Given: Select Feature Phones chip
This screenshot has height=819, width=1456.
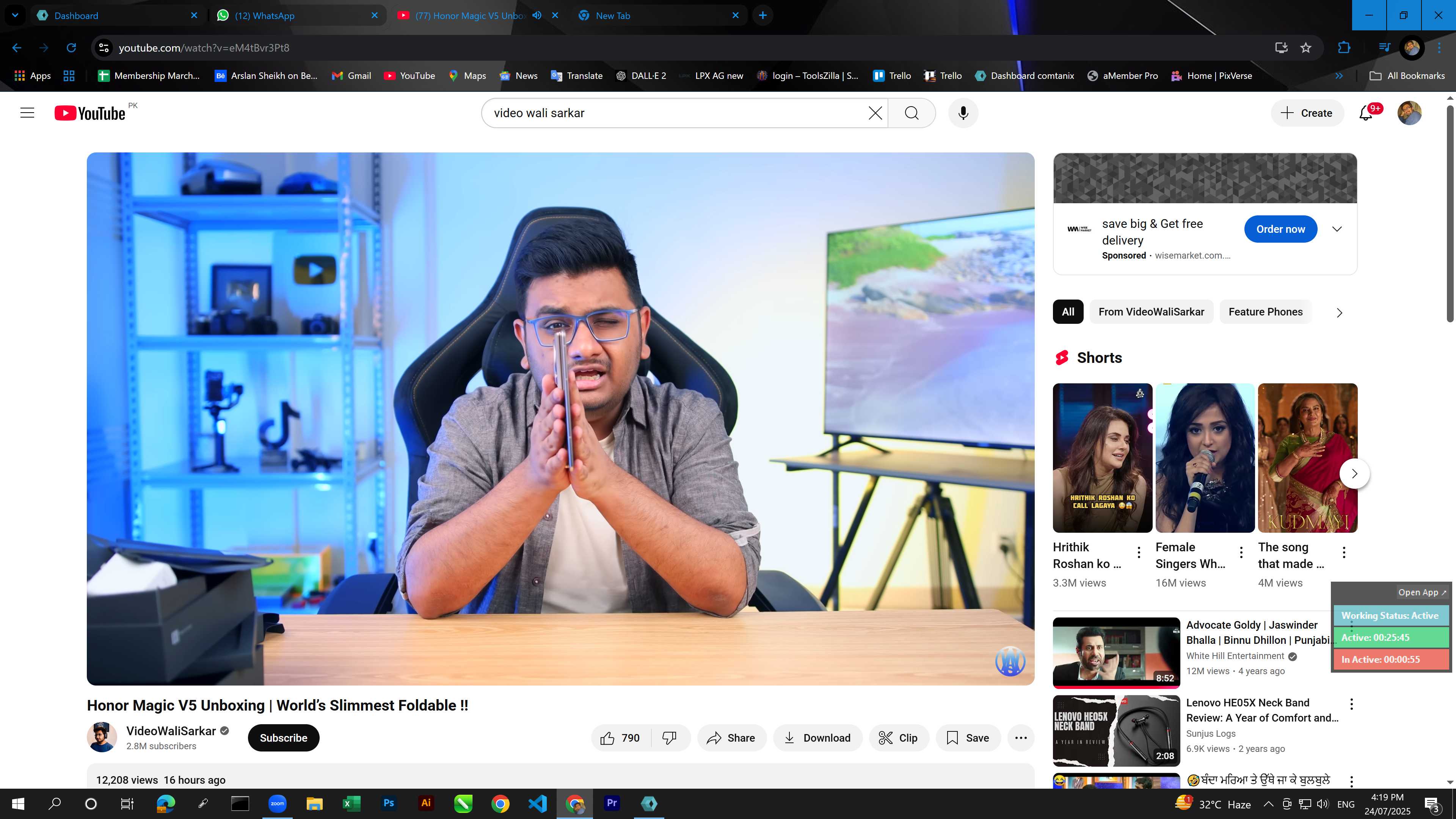Looking at the screenshot, I should click(1265, 312).
